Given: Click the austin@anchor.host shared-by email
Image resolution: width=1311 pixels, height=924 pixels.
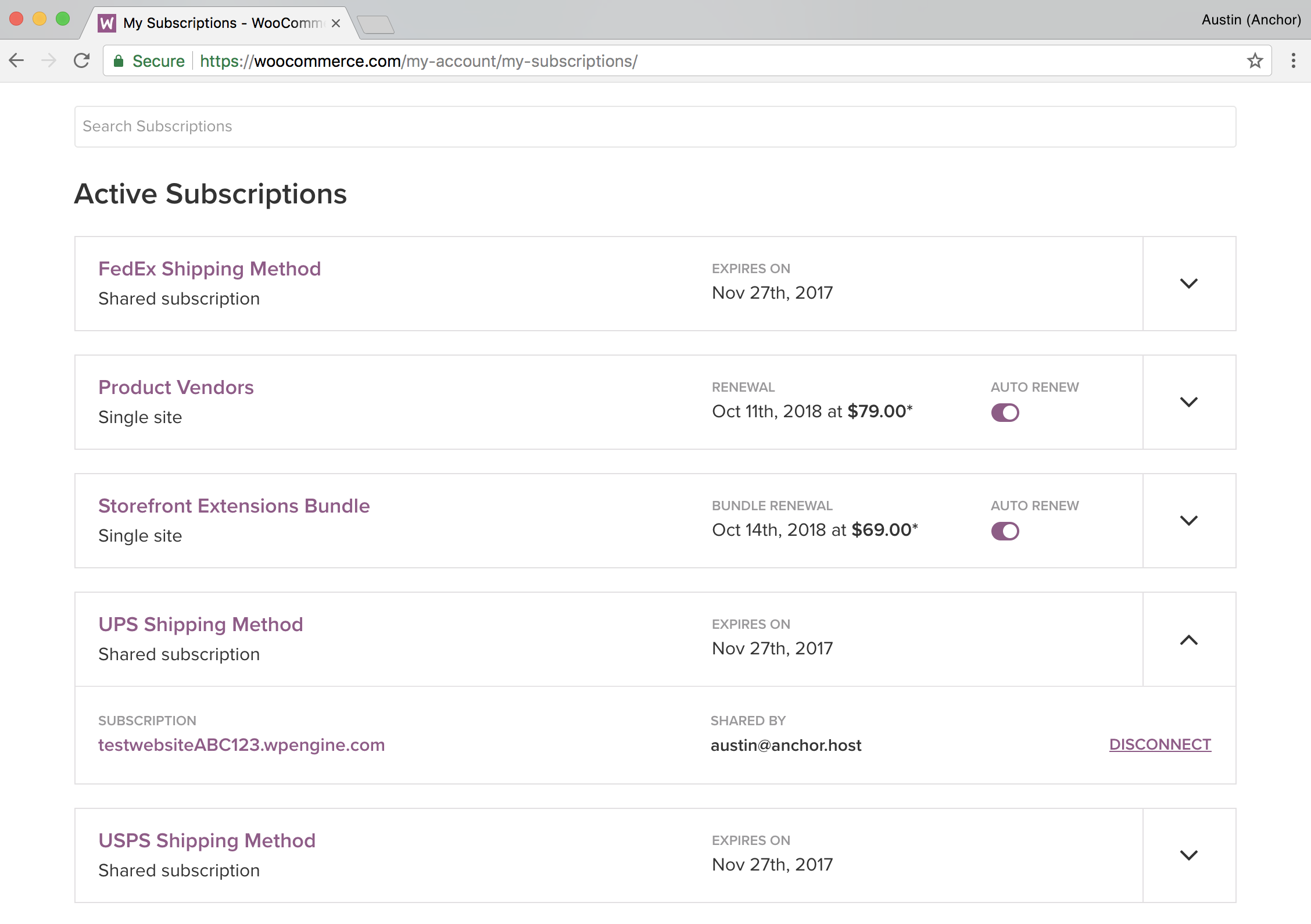Looking at the screenshot, I should [786, 745].
